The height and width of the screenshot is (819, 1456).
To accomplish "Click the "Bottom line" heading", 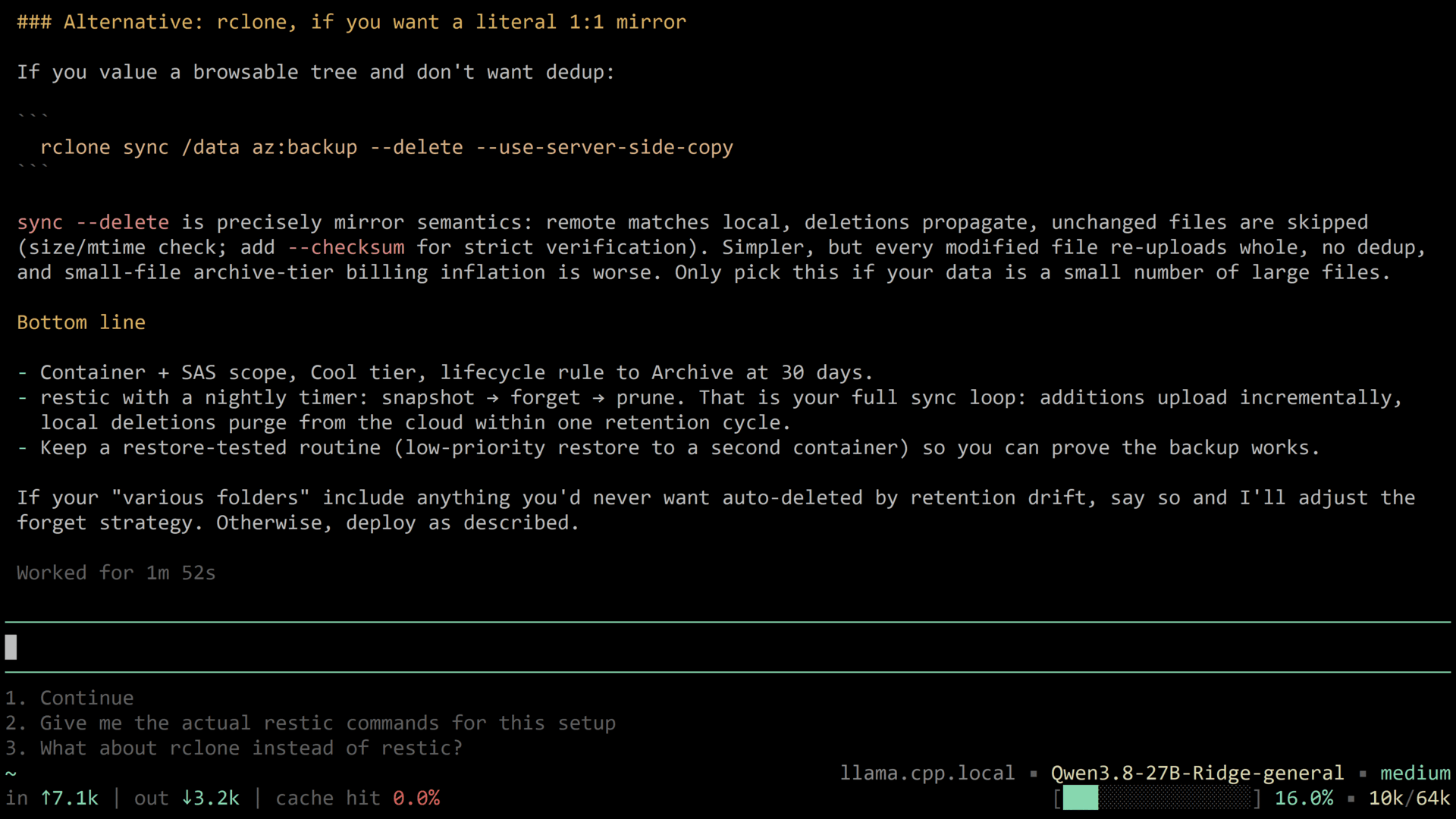I will [81, 322].
